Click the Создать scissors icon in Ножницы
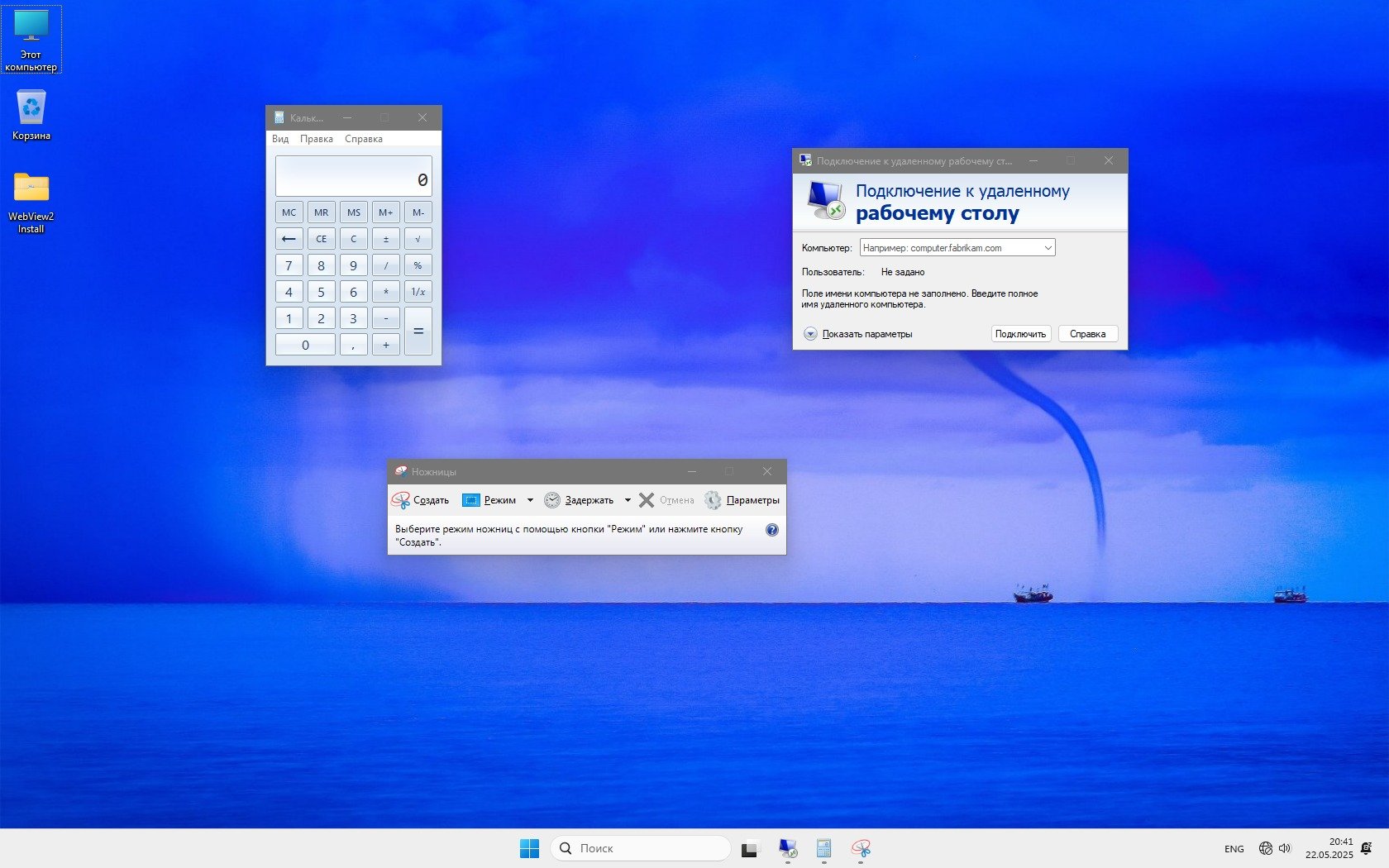 point(401,500)
